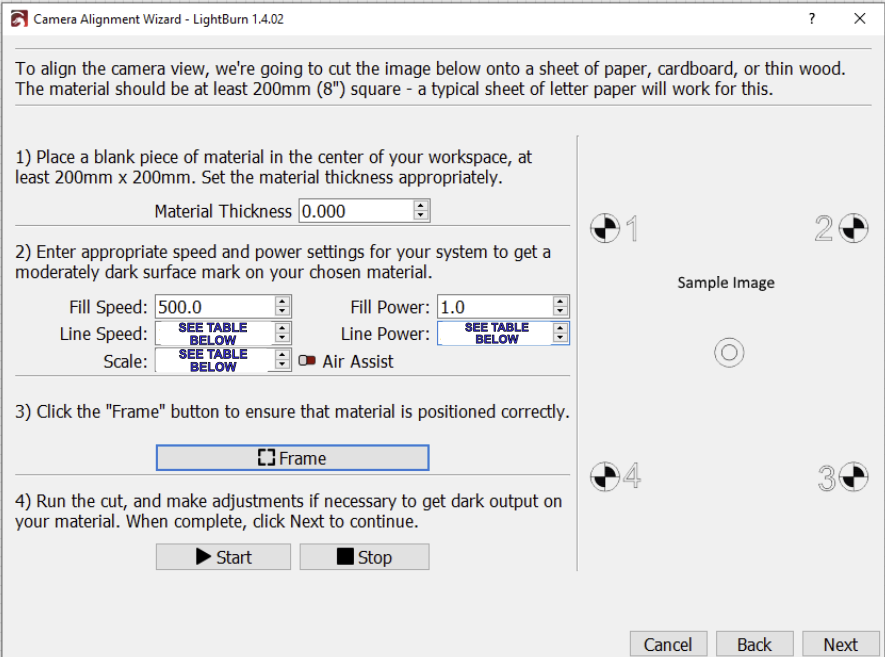
Task: Increase Line Power with the up arrow
Action: point(560,328)
